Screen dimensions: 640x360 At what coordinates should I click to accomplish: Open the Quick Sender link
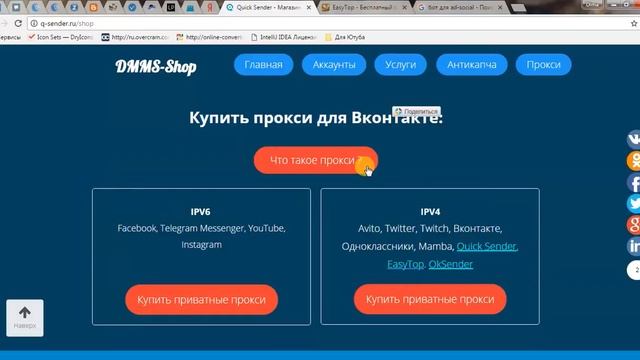tap(487, 246)
